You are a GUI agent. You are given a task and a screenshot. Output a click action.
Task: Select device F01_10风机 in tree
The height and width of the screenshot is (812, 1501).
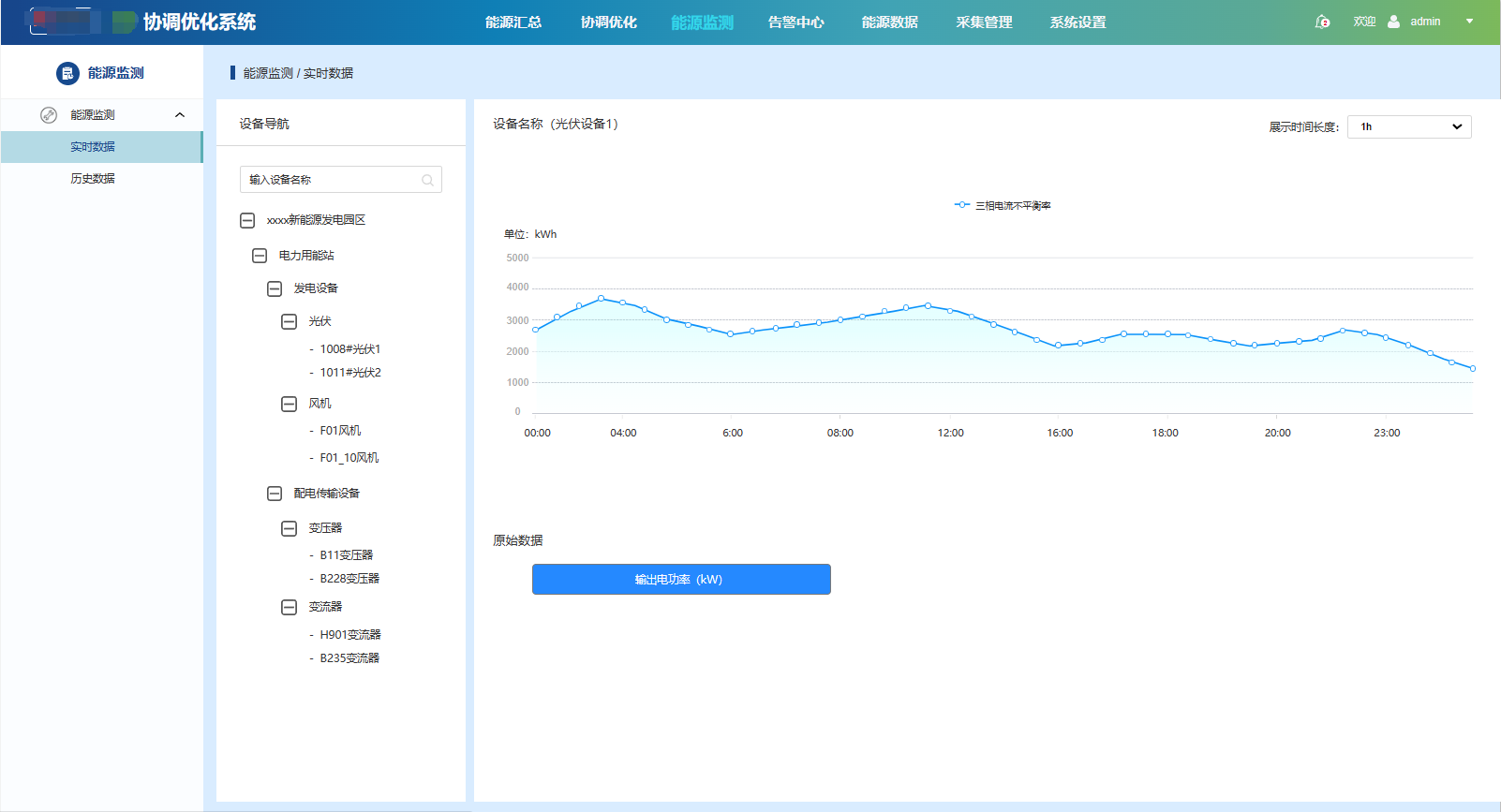click(349, 458)
